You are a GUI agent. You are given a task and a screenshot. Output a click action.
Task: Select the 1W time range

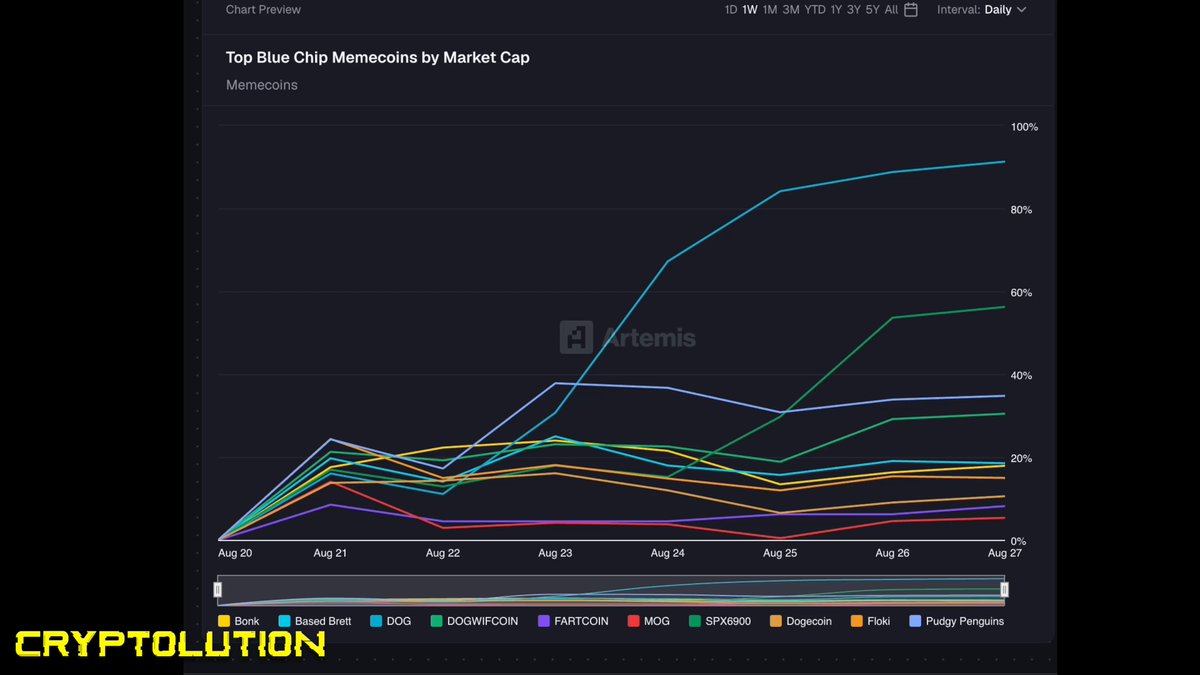(749, 10)
